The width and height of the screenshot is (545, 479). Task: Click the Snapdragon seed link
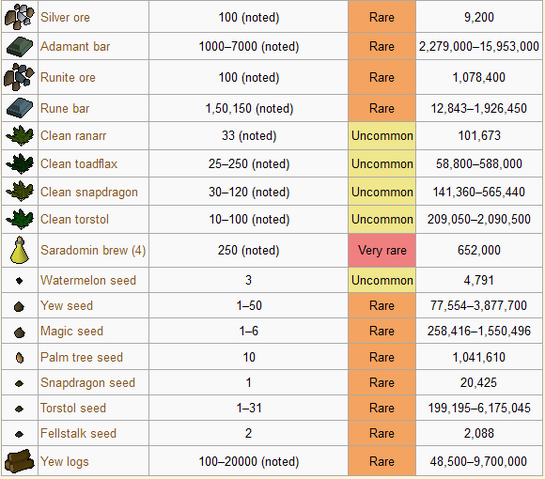coord(88,382)
